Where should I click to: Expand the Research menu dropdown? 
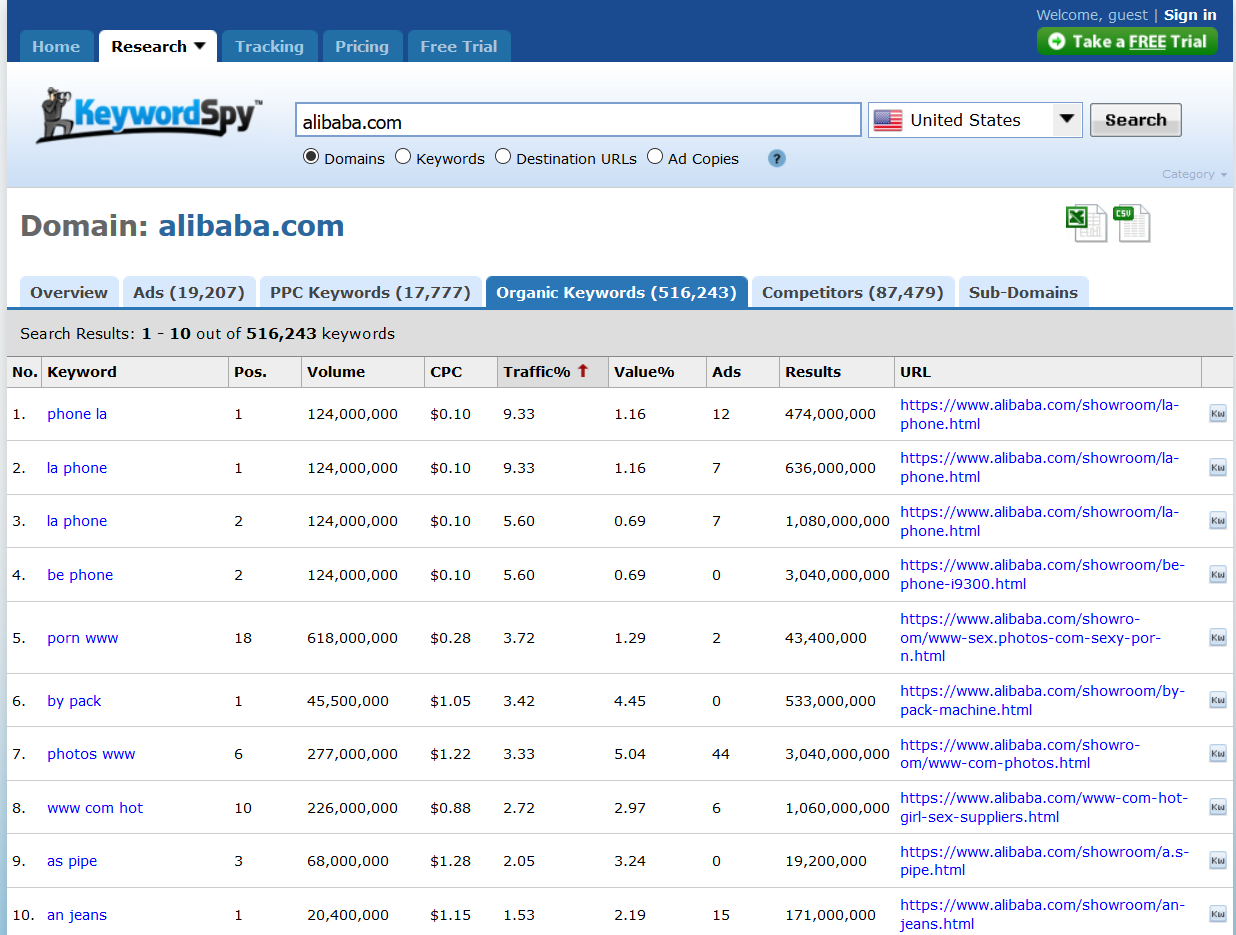pos(158,47)
